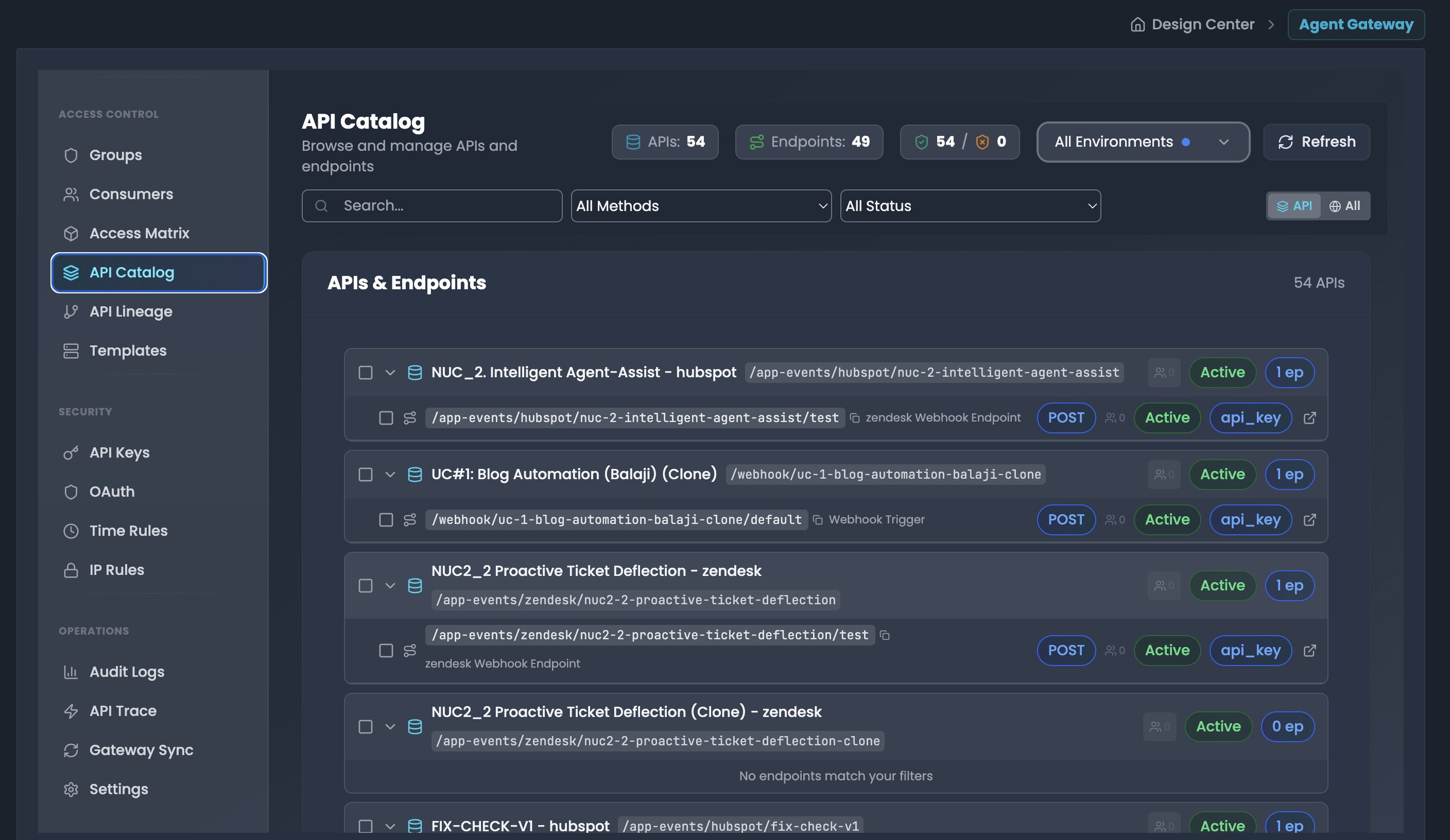This screenshot has height=840, width=1450.
Task: Tick the uc-1-blog-automation default endpoint checkbox
Action: point(386,519)
